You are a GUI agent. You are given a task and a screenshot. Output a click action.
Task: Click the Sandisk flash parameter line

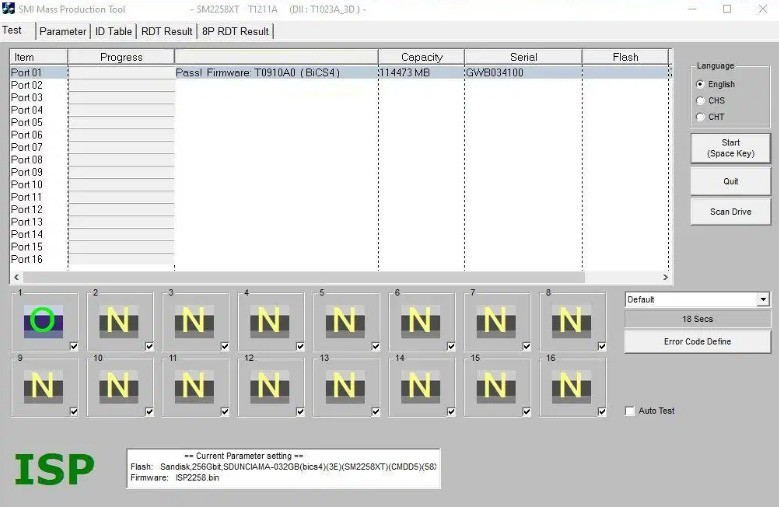pos(283,467)
